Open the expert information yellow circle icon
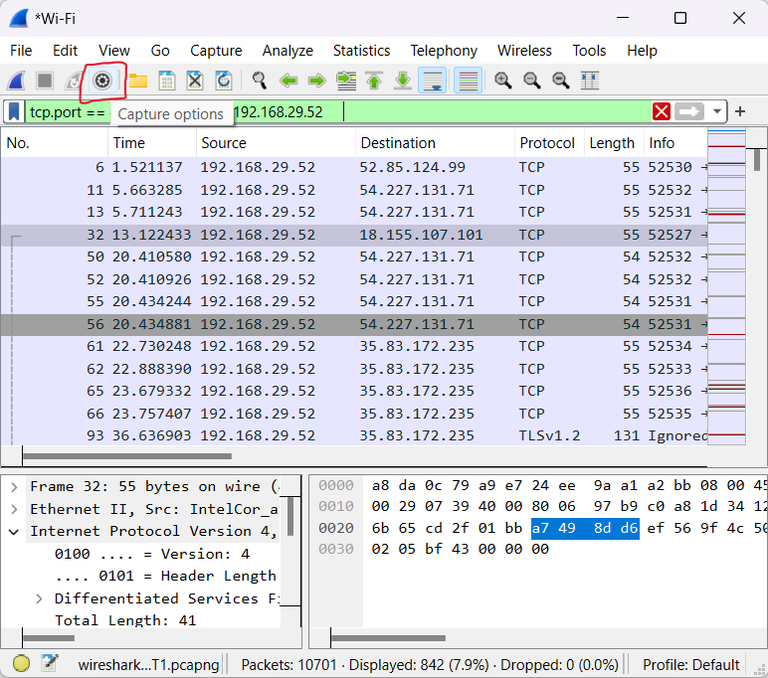This screenshot has height=678, width=768. coord(21,663)
